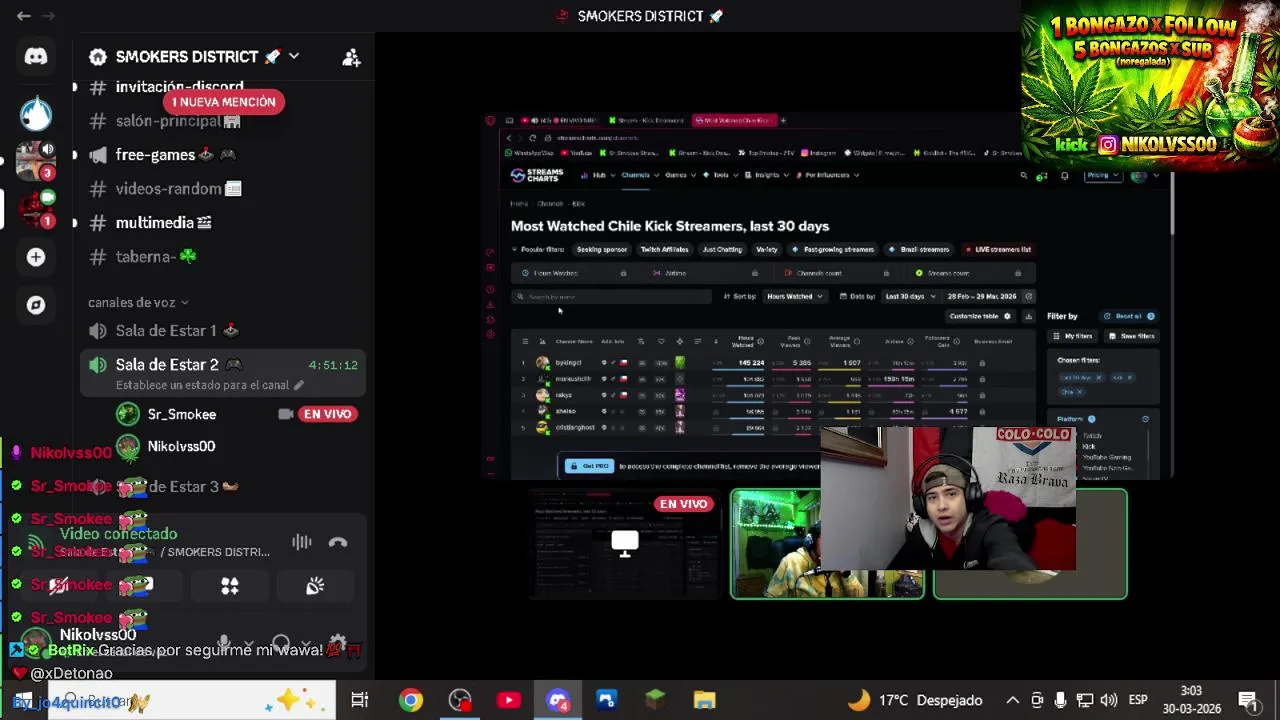
Task: Open the red YouTube taskbar app
Action: (x=509, y=700)
